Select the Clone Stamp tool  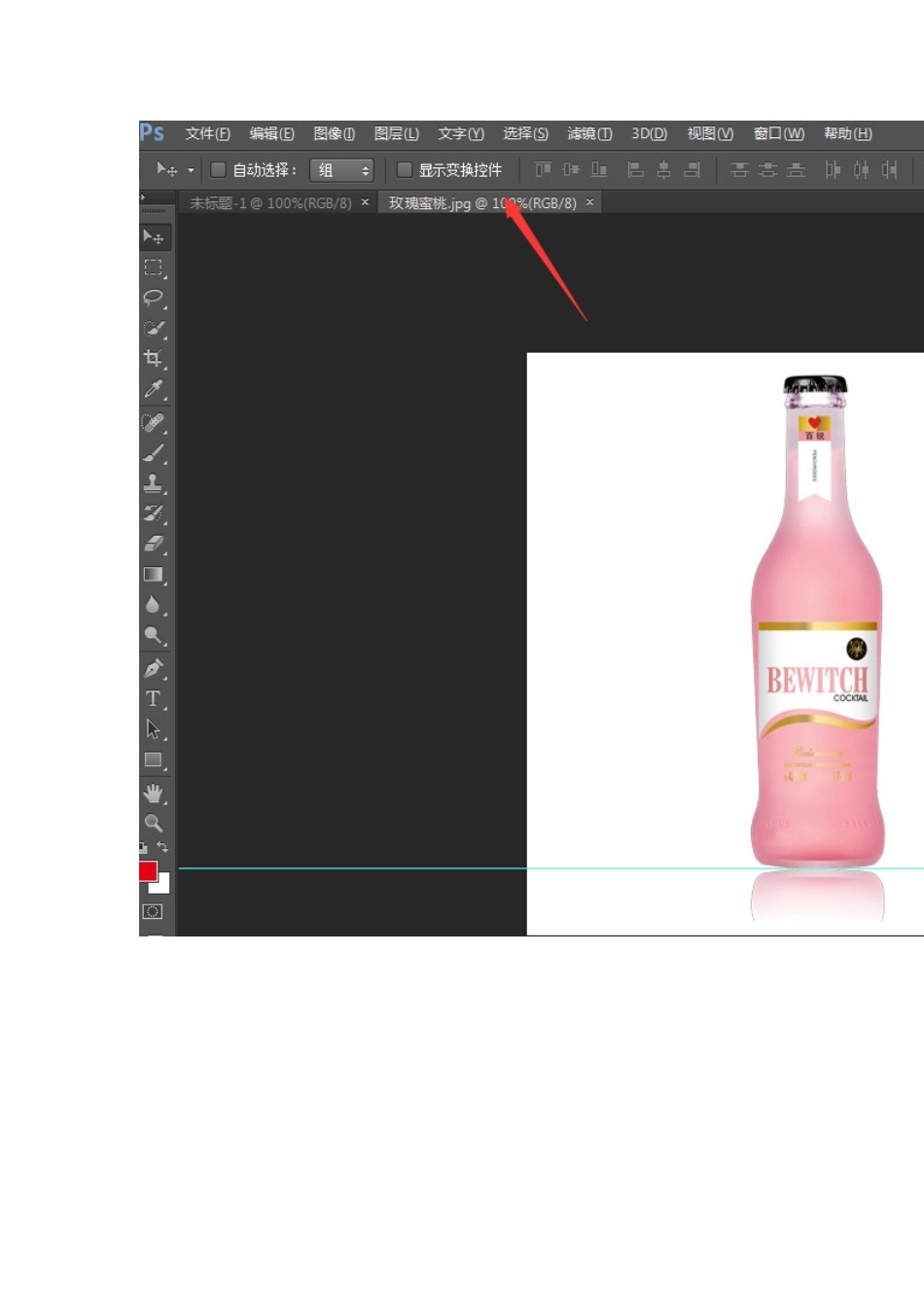coord(154,483)
